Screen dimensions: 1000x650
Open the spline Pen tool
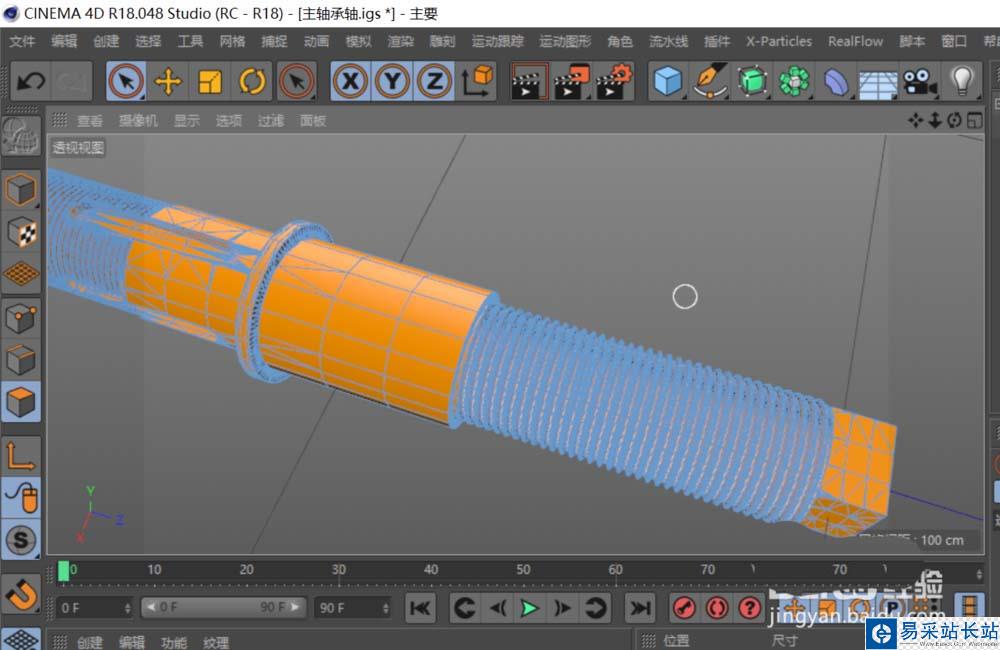[x=710, y=81]
